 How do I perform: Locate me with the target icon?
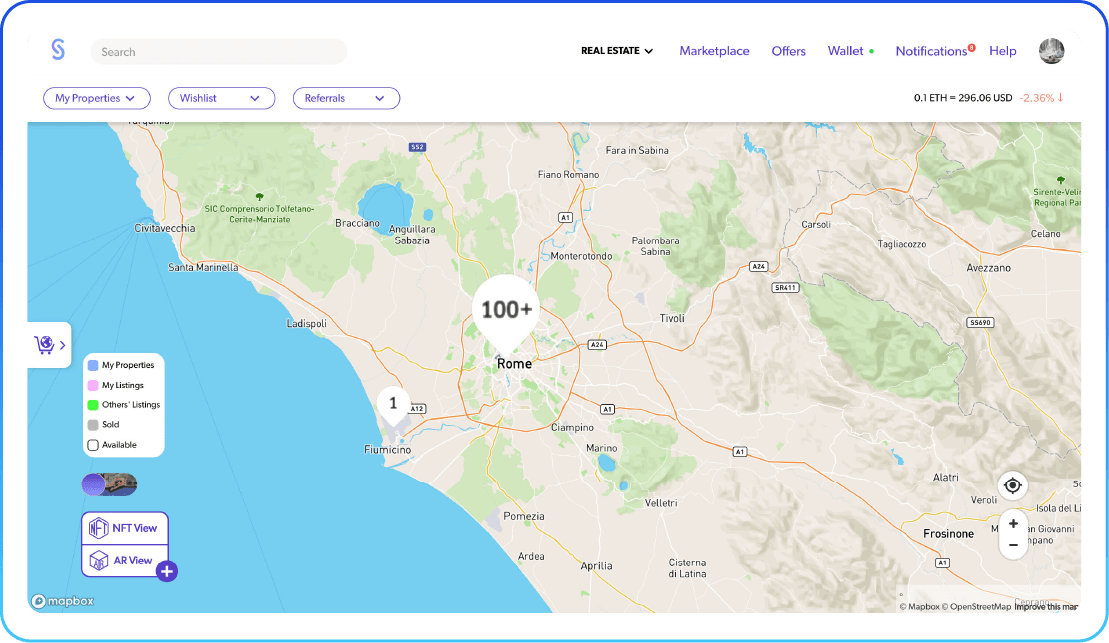pos(1013,485)
